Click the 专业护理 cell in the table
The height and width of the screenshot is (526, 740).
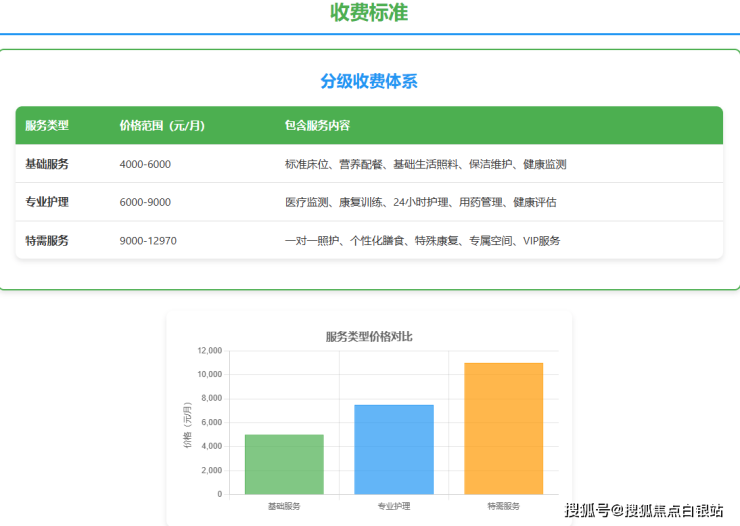click(47, 202)
